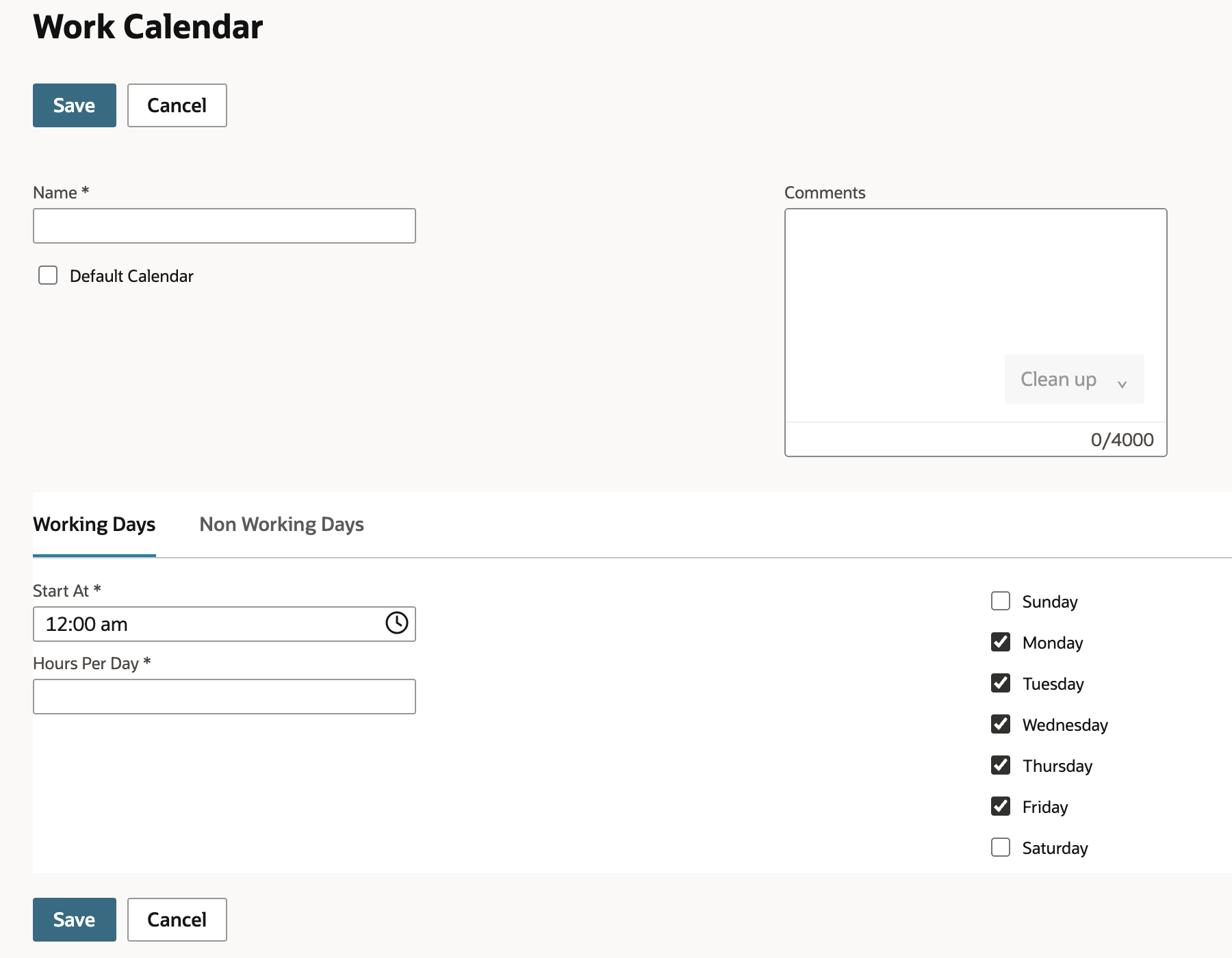Uncheck the Monday working day
The image size is (1232, 958).
point(1001,642)
